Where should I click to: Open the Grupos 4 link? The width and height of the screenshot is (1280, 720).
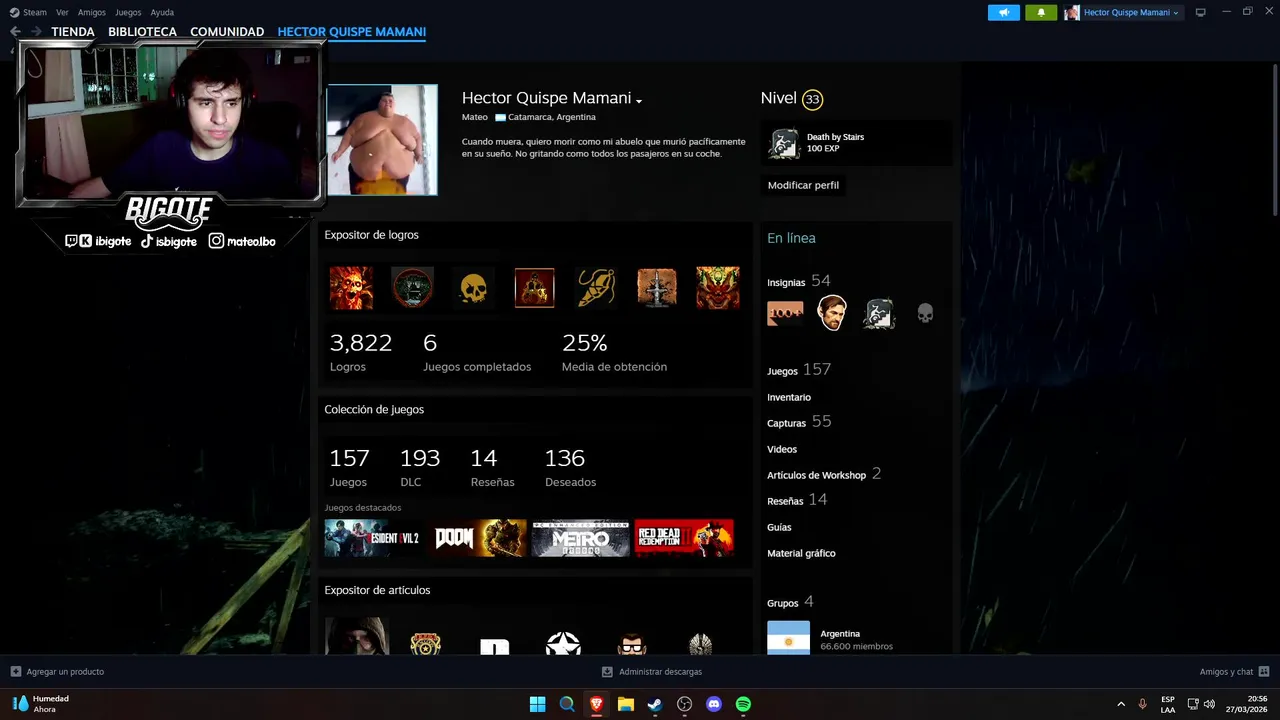pos(790,602)
